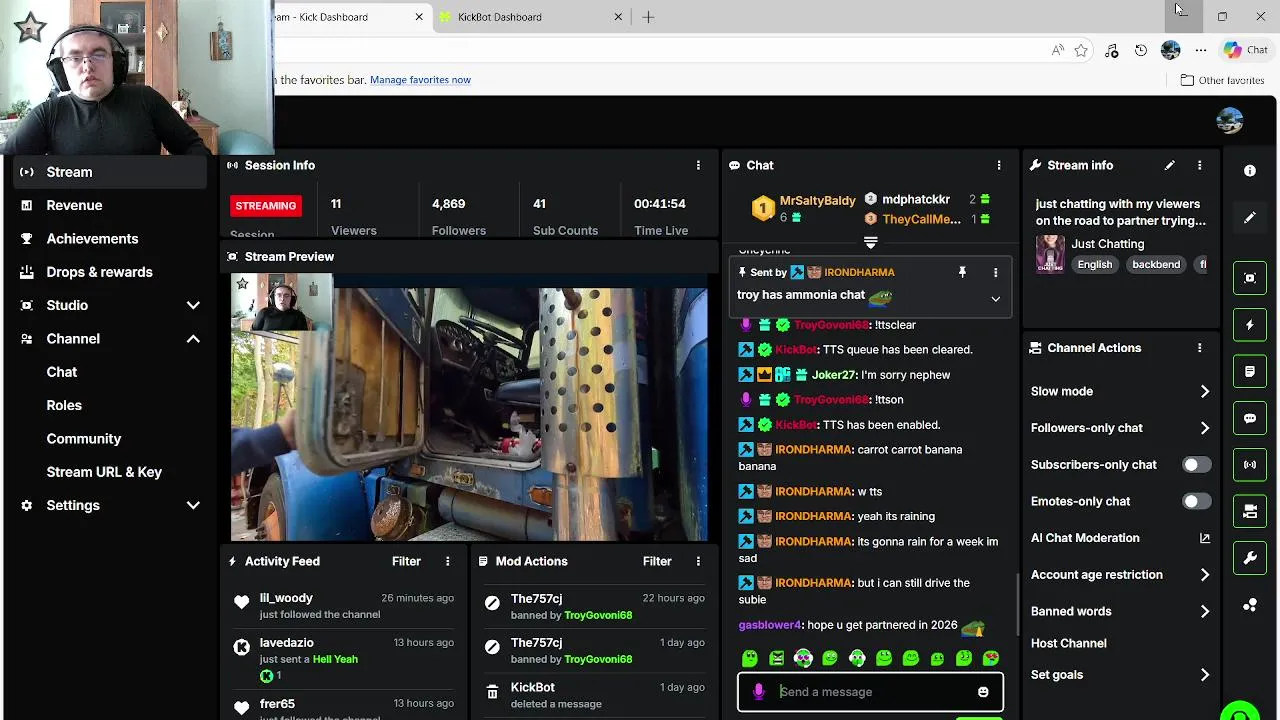The width and height of the screenshot is (1280, 720).
Task: Open Channel Actions three-dot menu
Action: tap(1199, 348)
